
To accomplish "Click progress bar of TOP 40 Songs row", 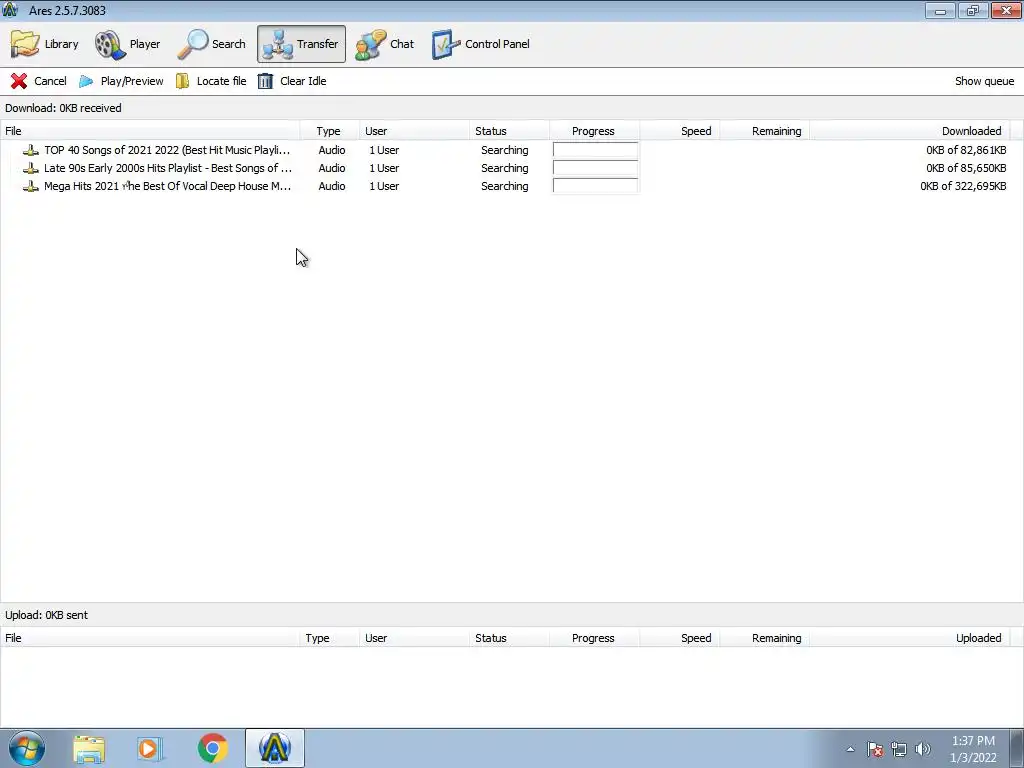I will (595, 150).
